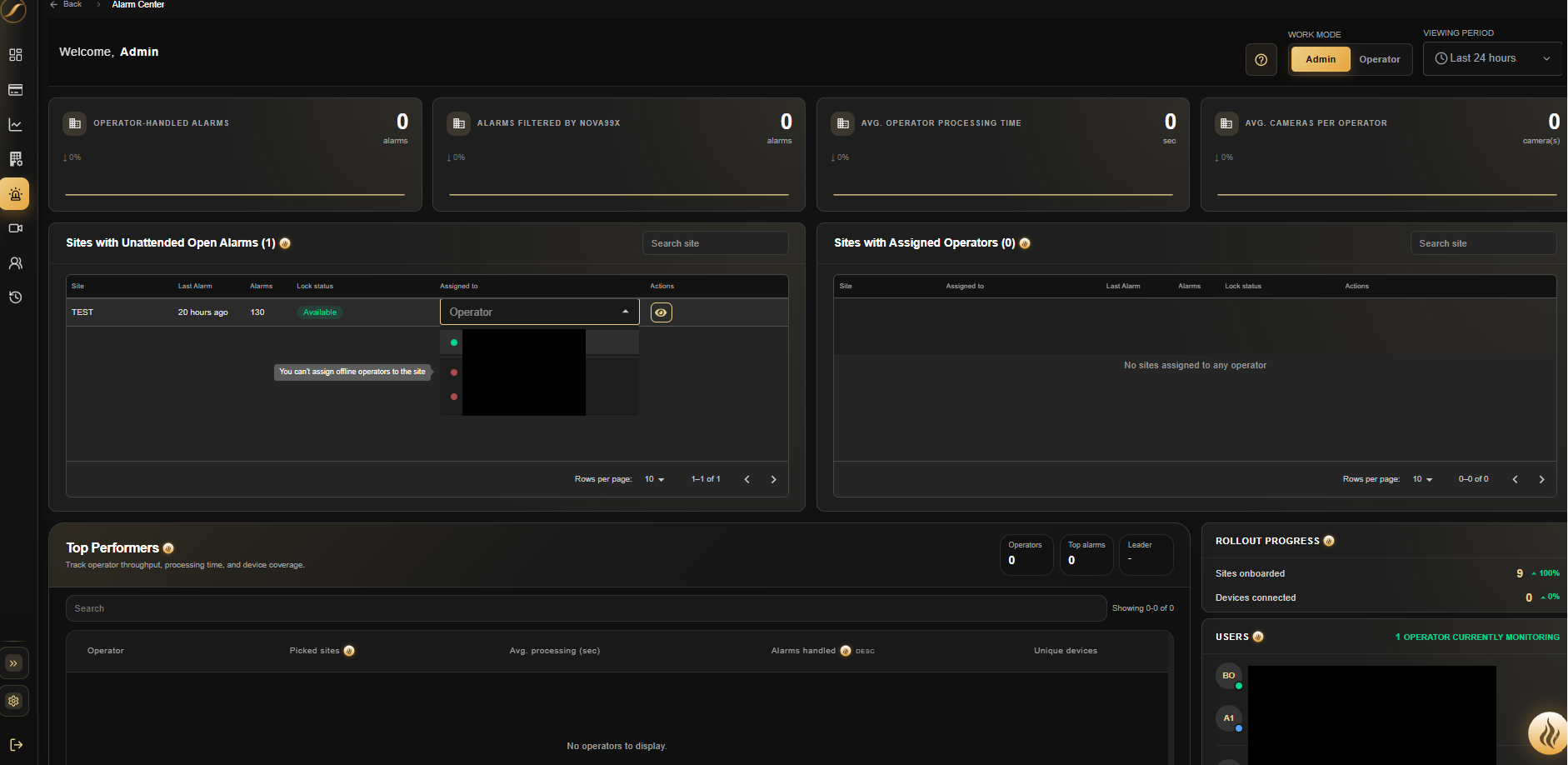Sort by Alarms handled column
The image size is (1568, 765).
803,651
